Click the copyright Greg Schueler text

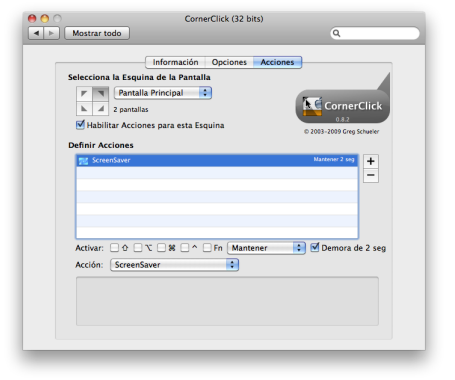(341, 132)
